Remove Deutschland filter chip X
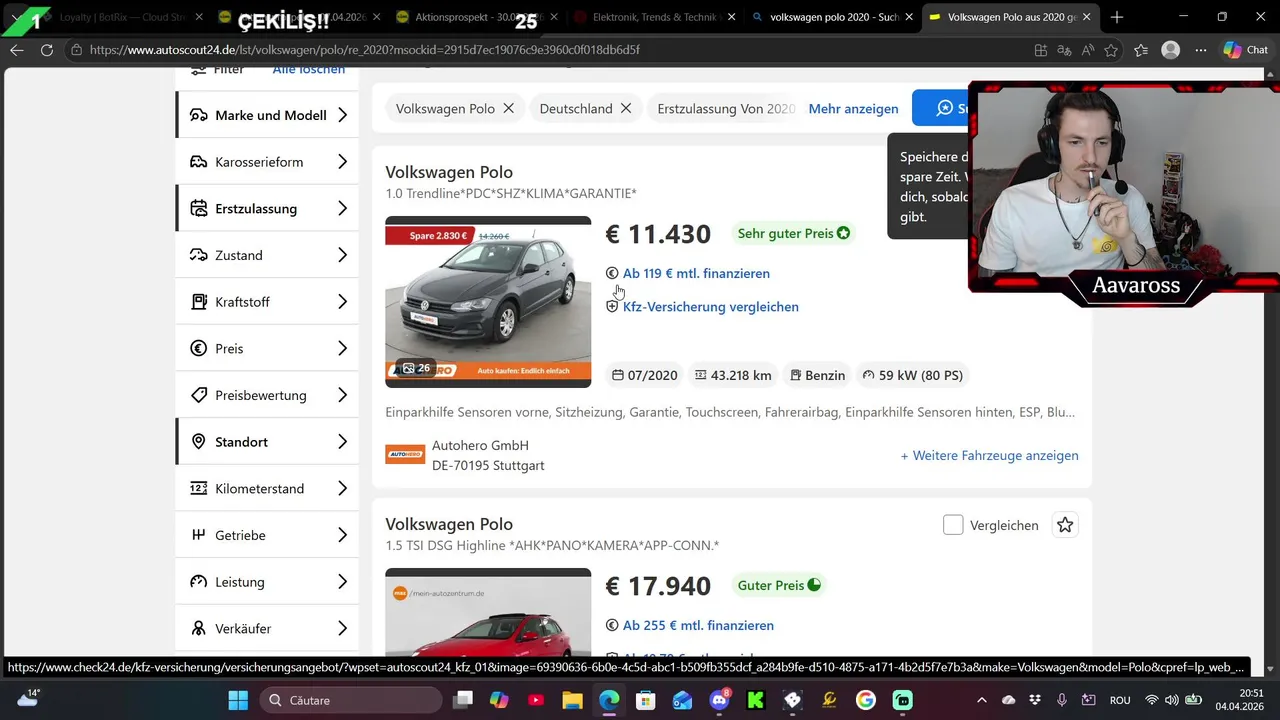This screenshot has height=720, width=1280. click(626, 108)
